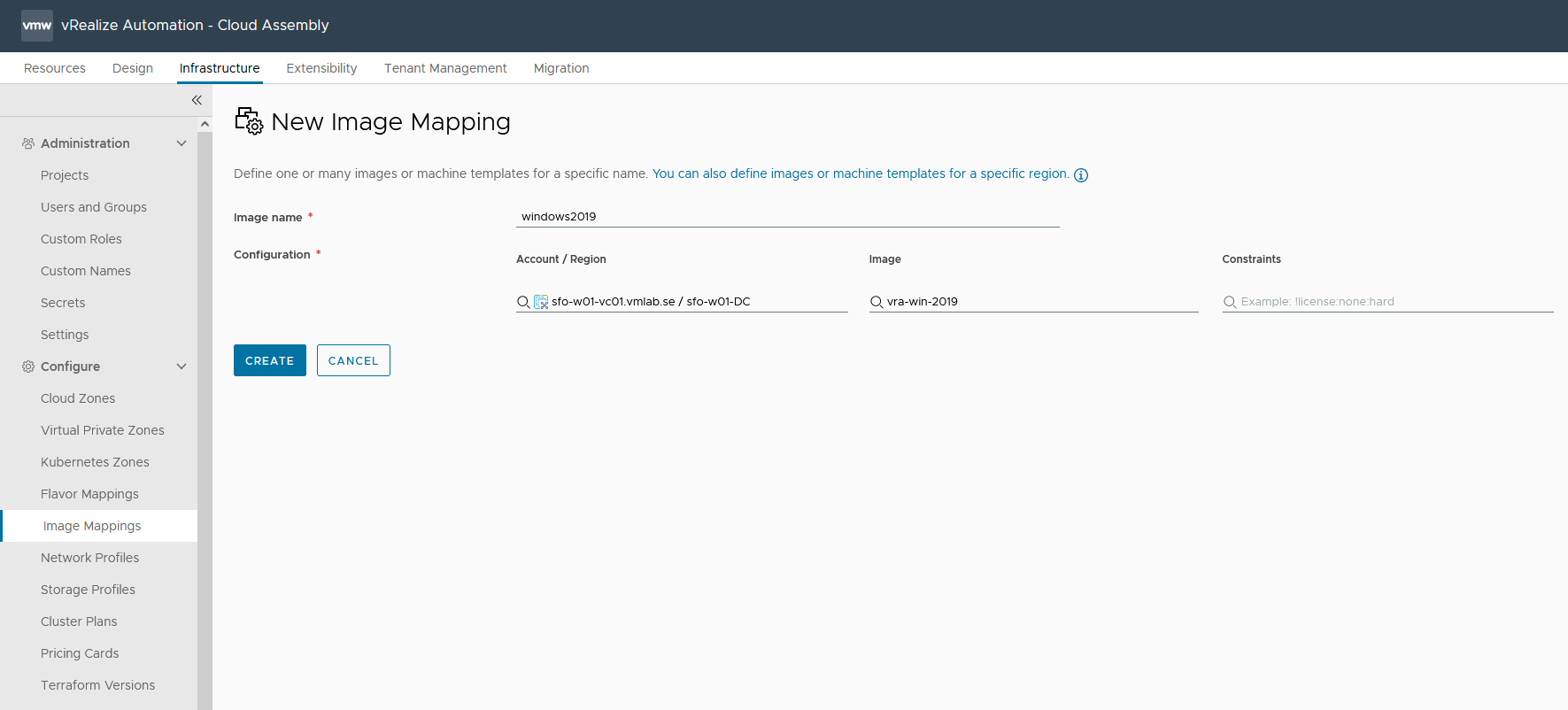Open Projects in sidebar
Viewport: 1568px width, 710px height.
(65, 175)
